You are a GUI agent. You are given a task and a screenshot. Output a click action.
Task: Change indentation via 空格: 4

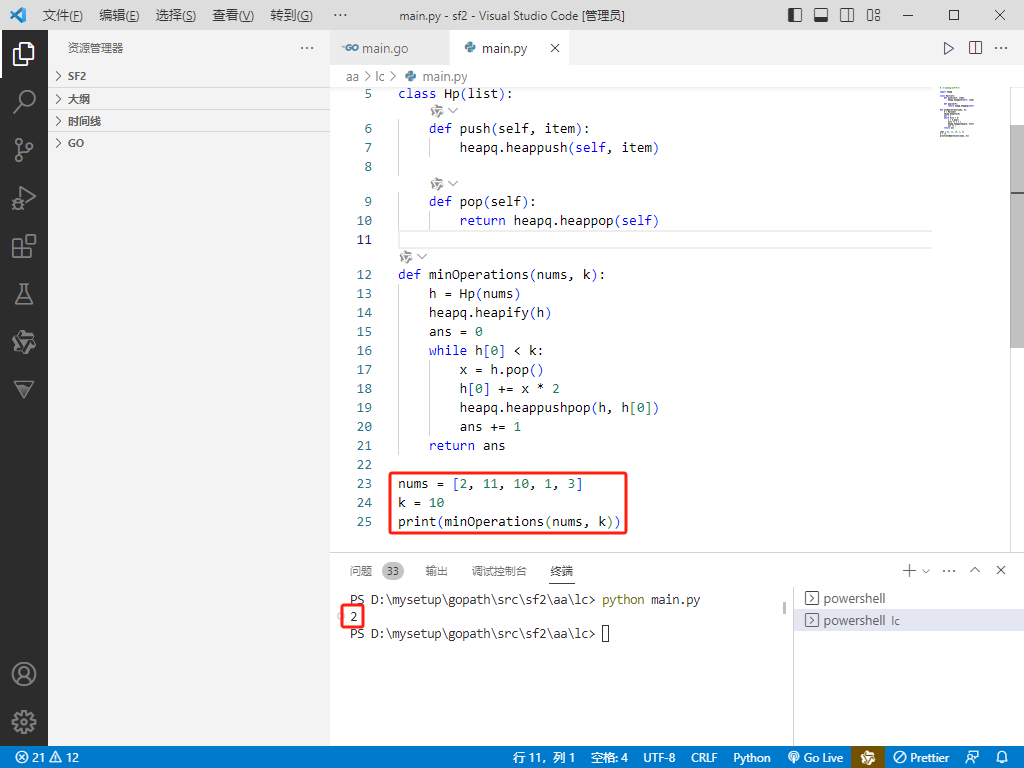609,758
